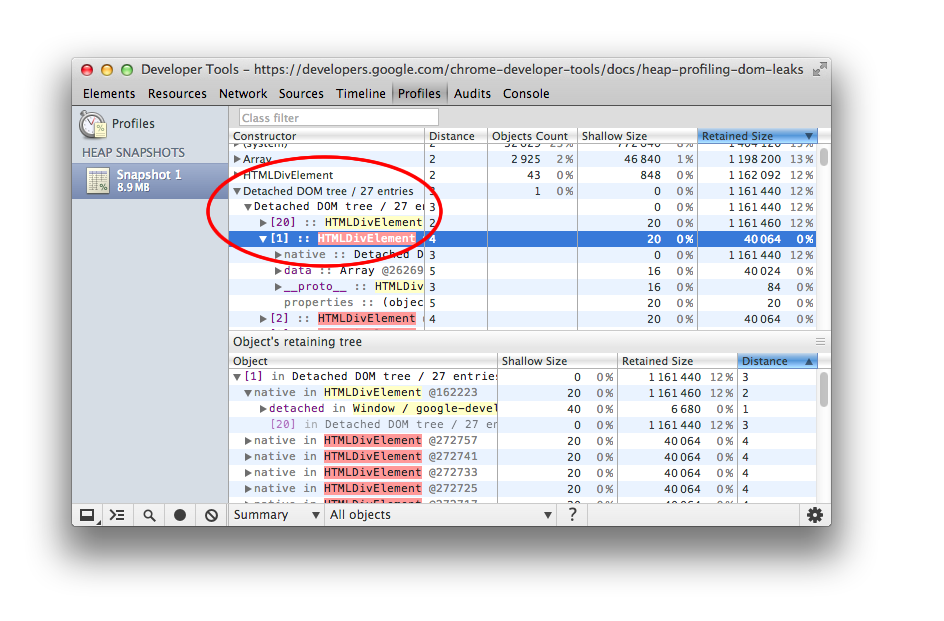Select the Snapshot 1 heap snapshot icon
Image resolution: width=944 pixels, height=621 pixels.
pos(98,181)
